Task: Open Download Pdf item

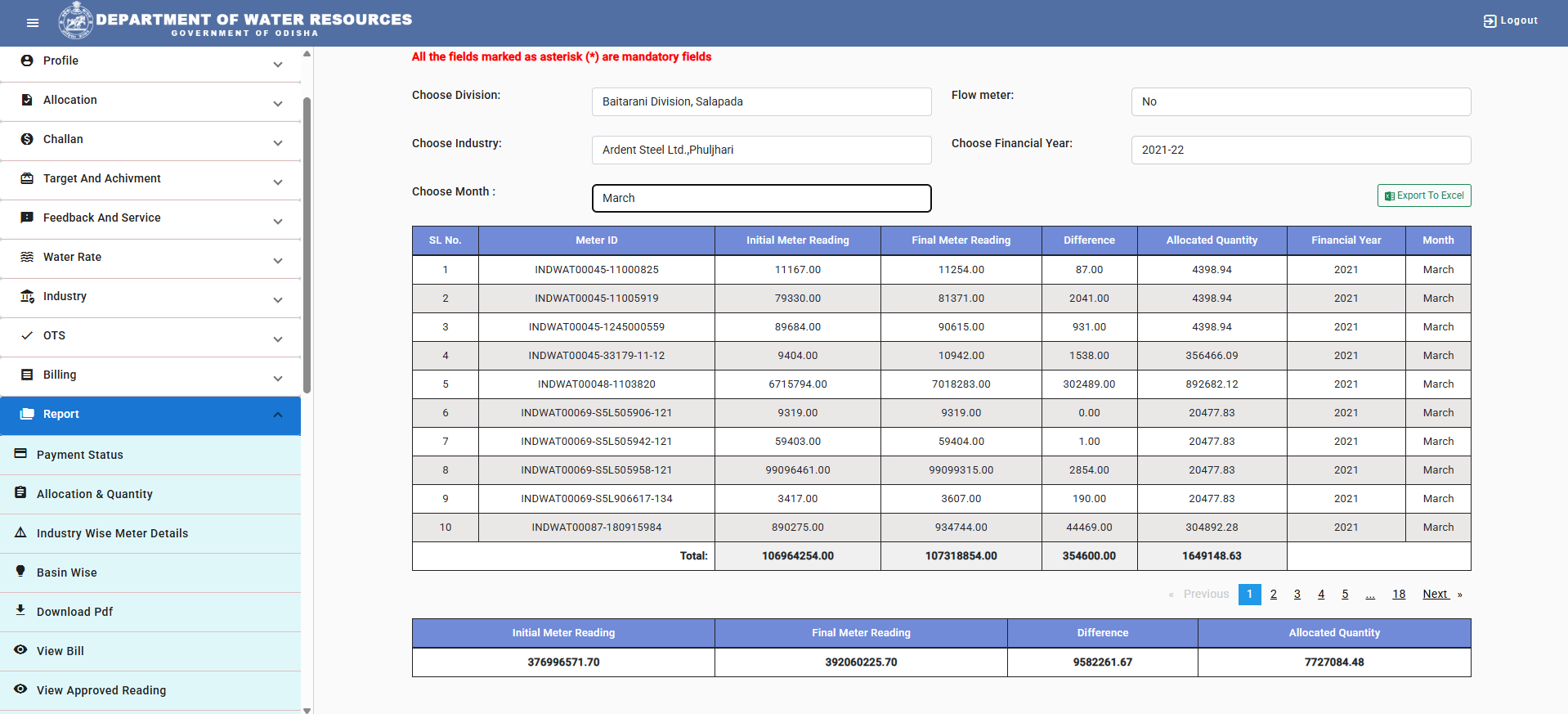Action: tap(150, 612)
